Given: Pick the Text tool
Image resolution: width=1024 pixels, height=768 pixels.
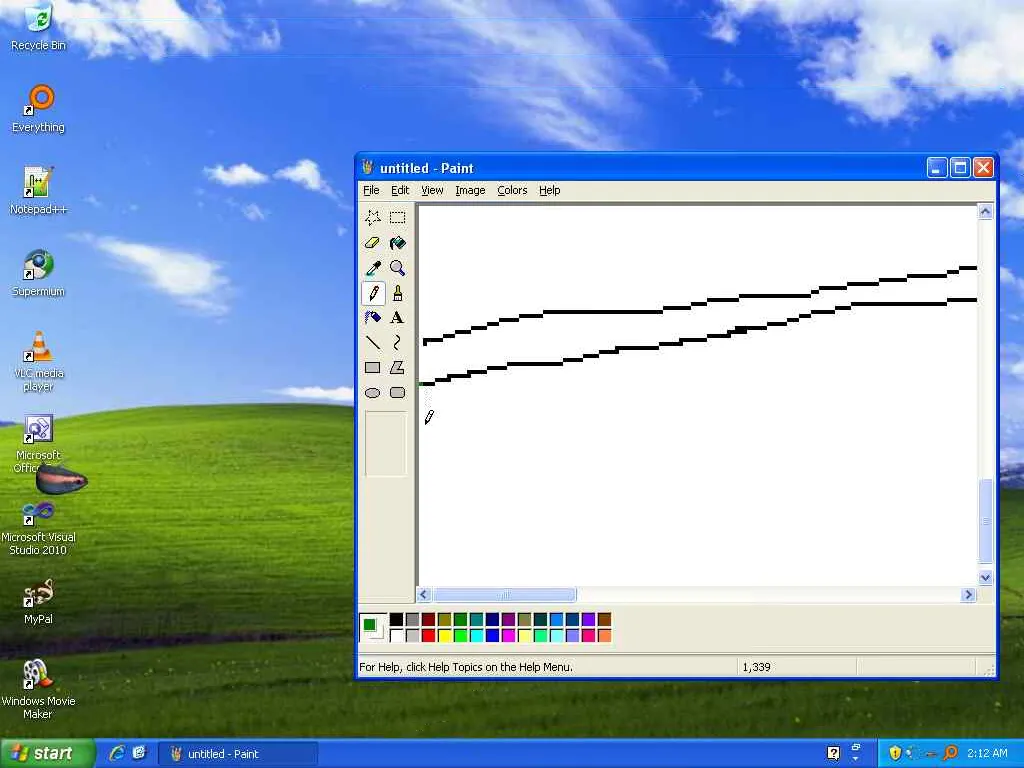Looking at the screenshot, I should pyautogui.click(x=397, y=318).
